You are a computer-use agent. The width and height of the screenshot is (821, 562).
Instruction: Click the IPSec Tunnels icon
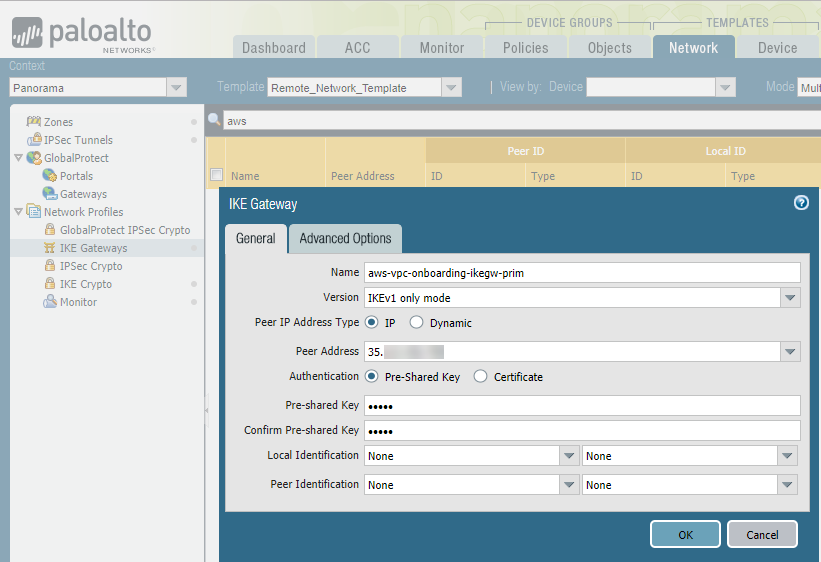point(34,140)
